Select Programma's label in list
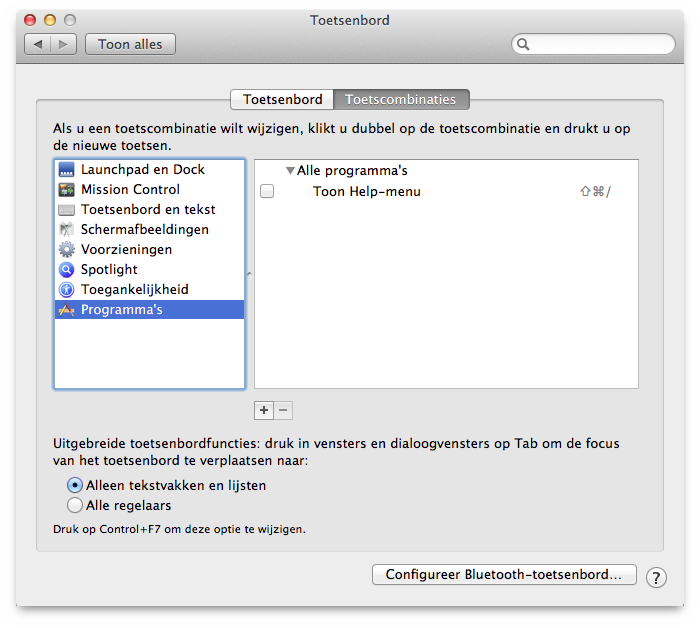700x628 pixels. point(121,310)
